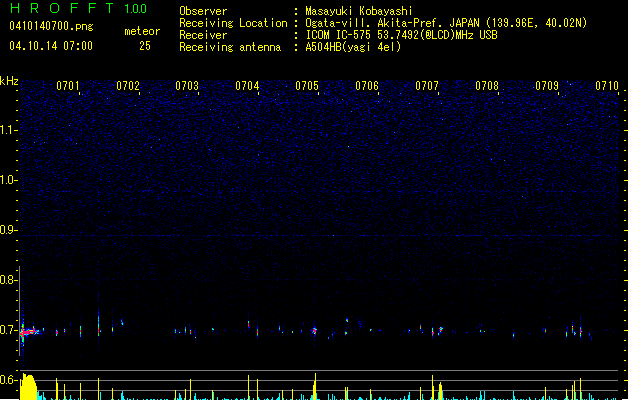Click the 0.7 kHz axis label
The image size is (629, 400).
[x=8, y=330]
